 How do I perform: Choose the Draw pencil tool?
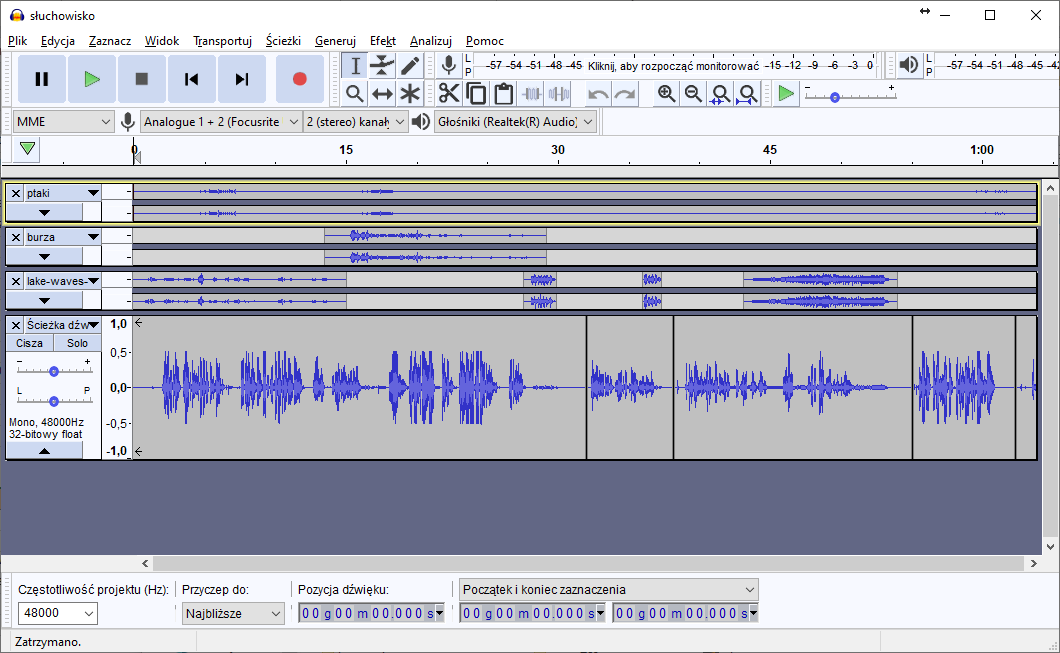[410, 66]
